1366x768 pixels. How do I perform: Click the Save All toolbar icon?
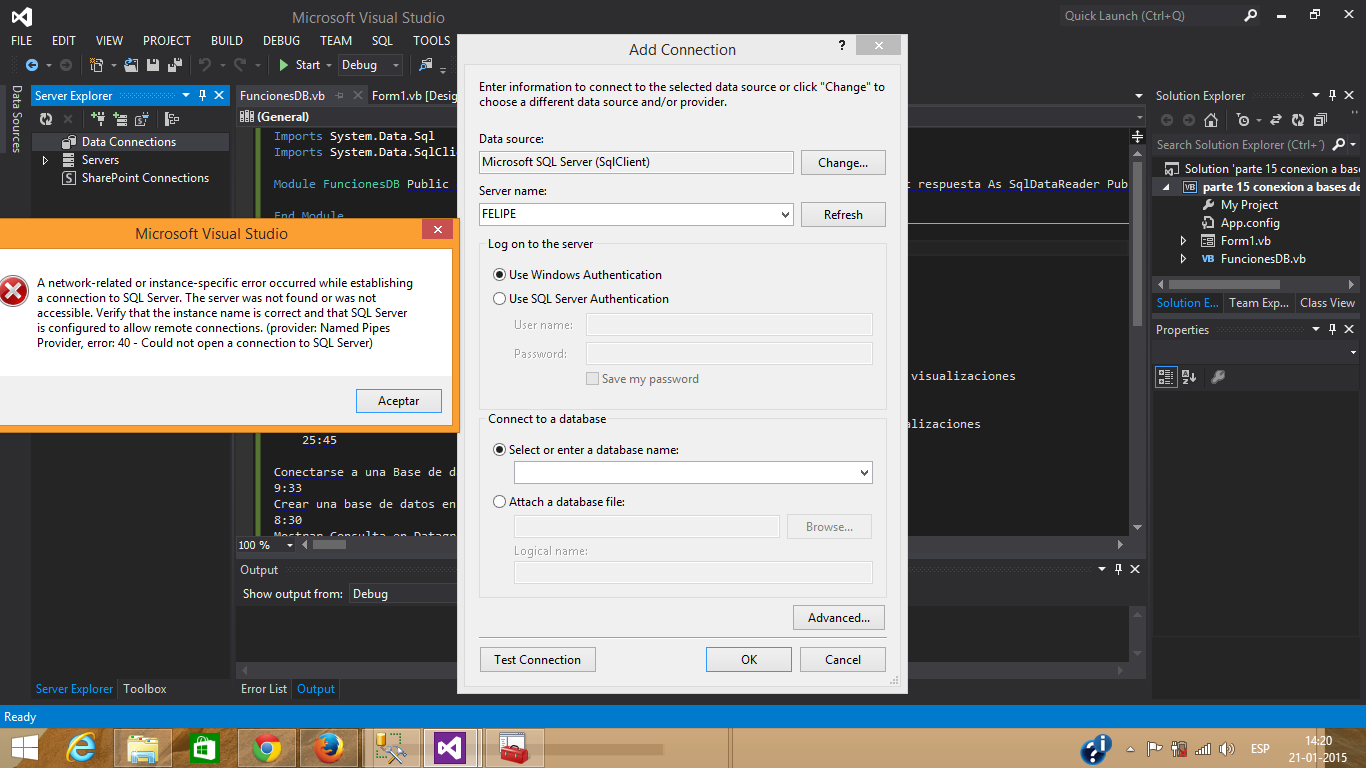click(174, 65)
